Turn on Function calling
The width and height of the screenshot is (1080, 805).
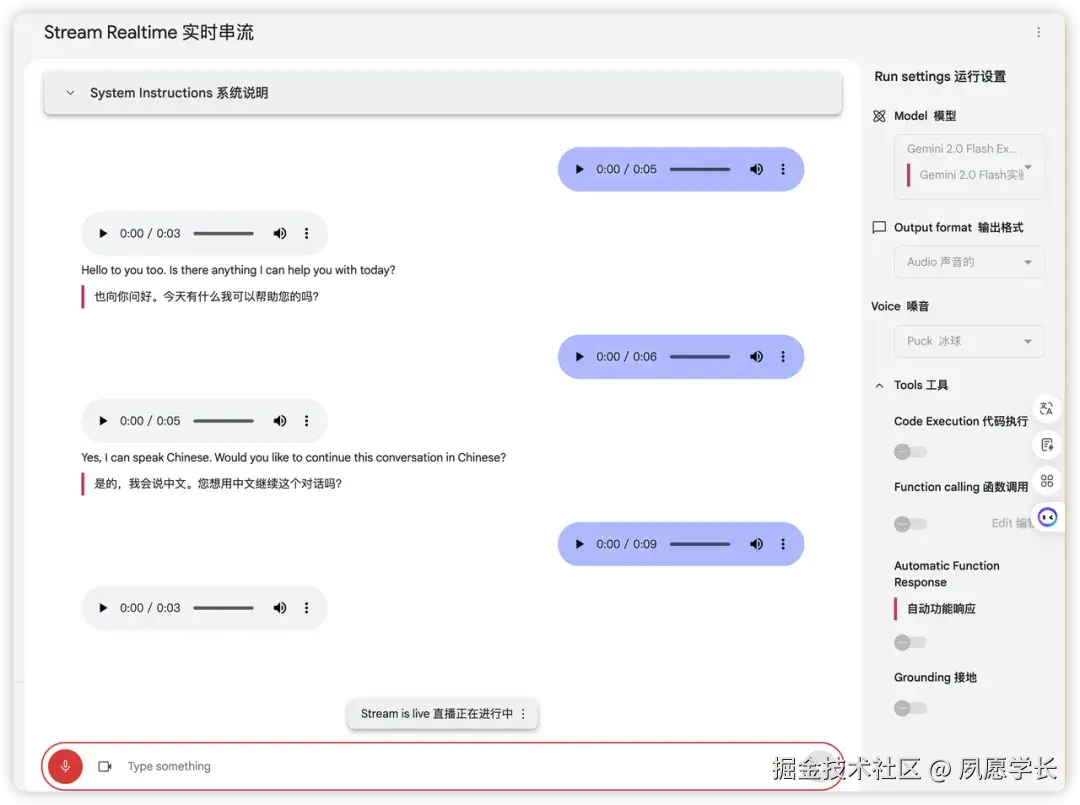[x=909, y=523]
